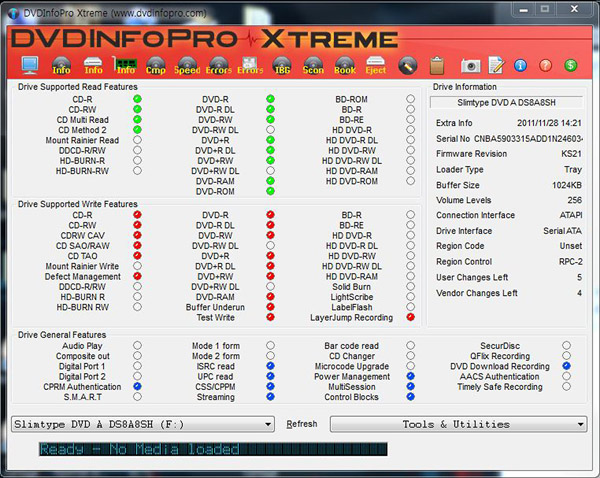Screen dimensions: 600x478
Task: Open the Book type tool
Action: point(345,65)
